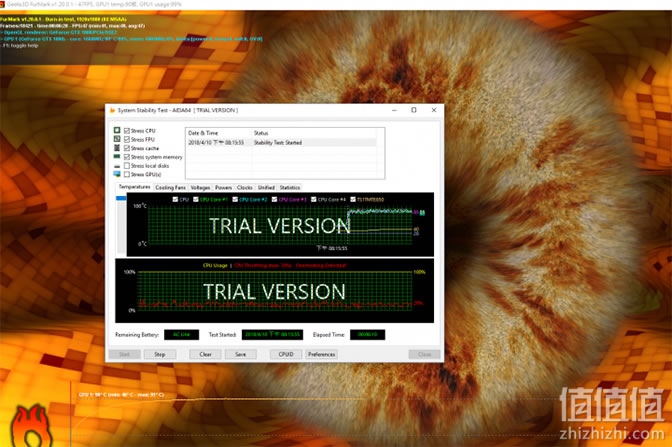672x447 pixels.
Task: Toggle the CPU Core #2 graph checkbox
Action: click(235, 199)
